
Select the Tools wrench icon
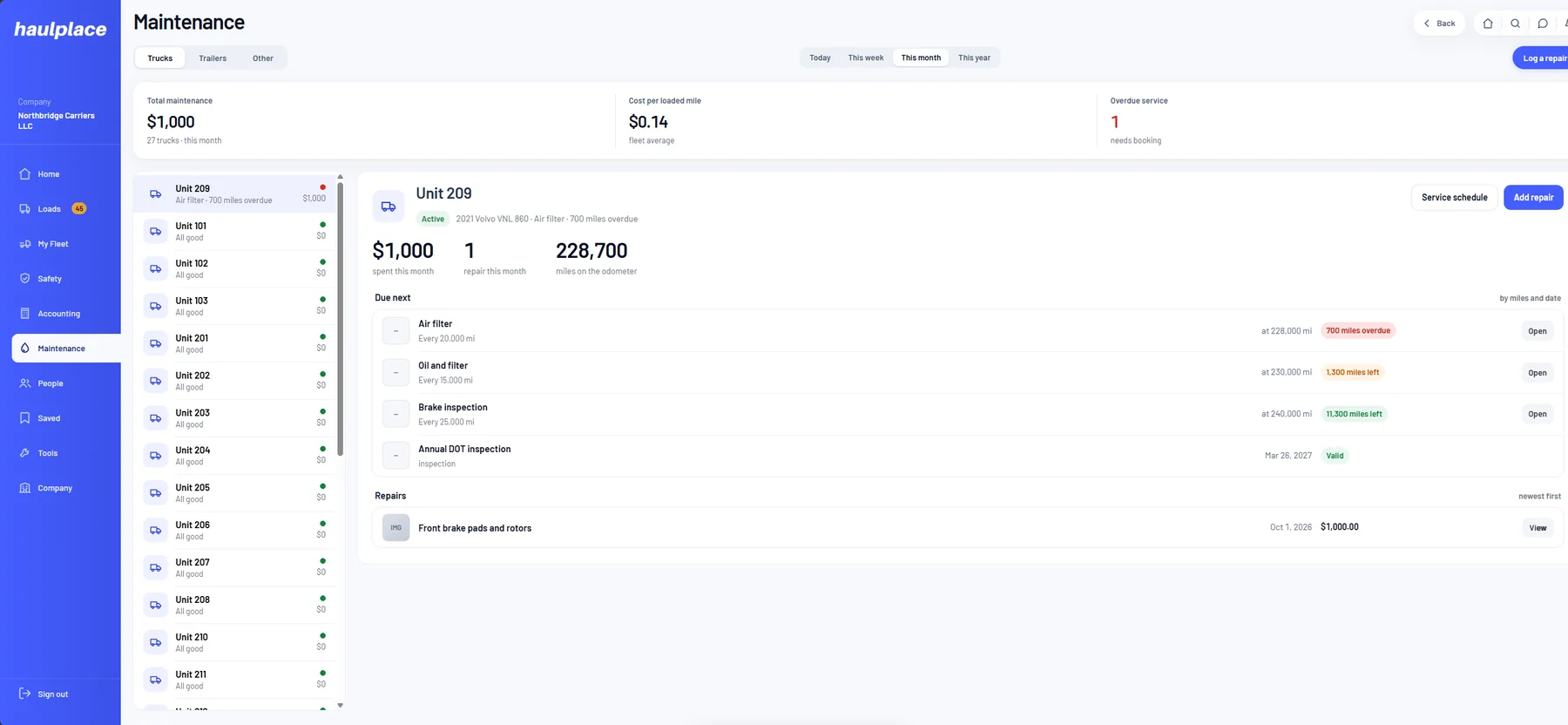click(x=24, y=452)
